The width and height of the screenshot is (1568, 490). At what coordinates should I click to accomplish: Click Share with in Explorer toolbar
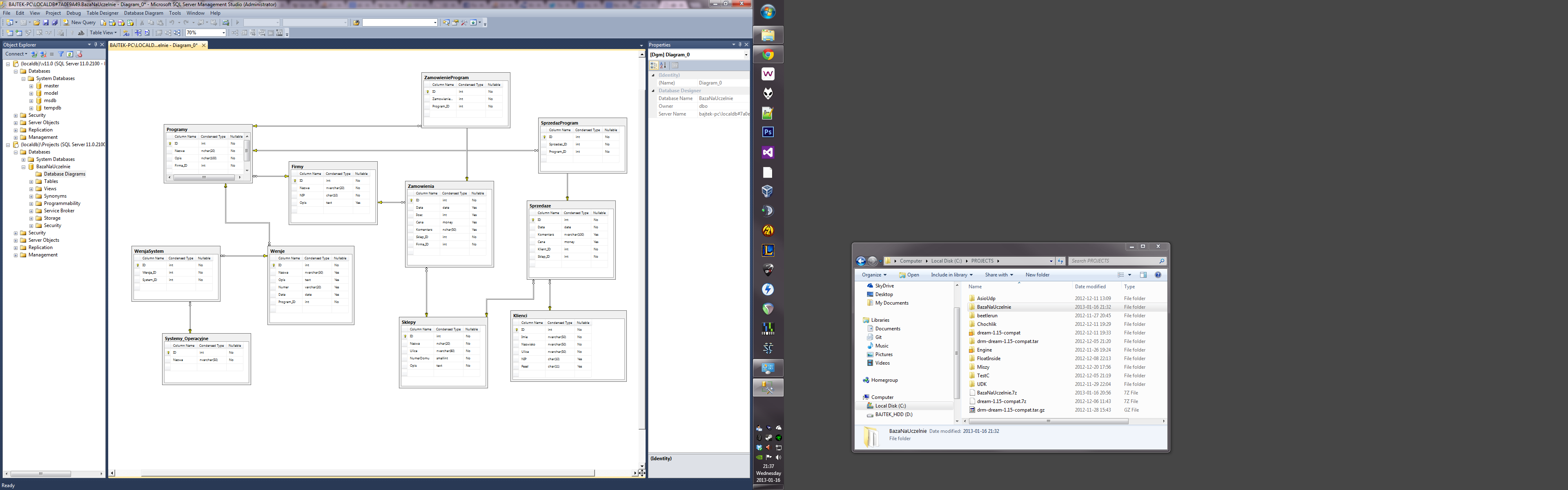(999, 275)
